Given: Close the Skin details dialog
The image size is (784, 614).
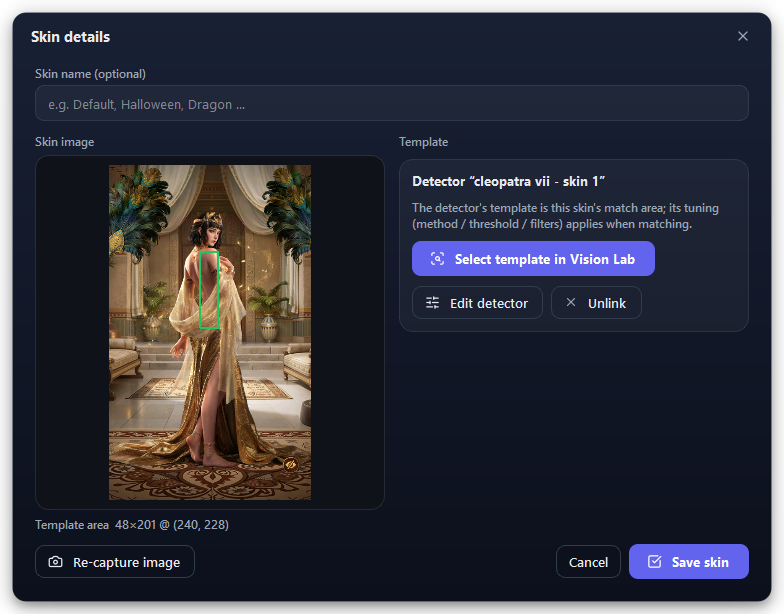Looking at the screenshot, I should (742, 36).
